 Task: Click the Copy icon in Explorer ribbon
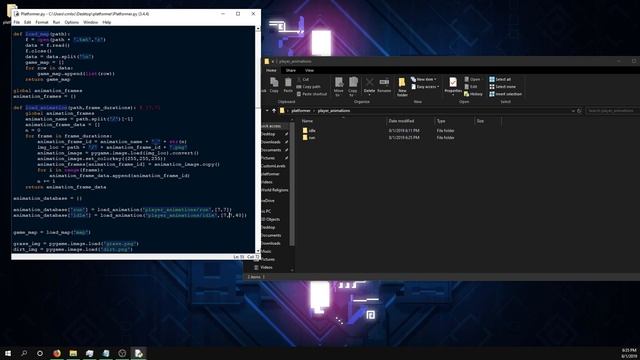(274, 85)
